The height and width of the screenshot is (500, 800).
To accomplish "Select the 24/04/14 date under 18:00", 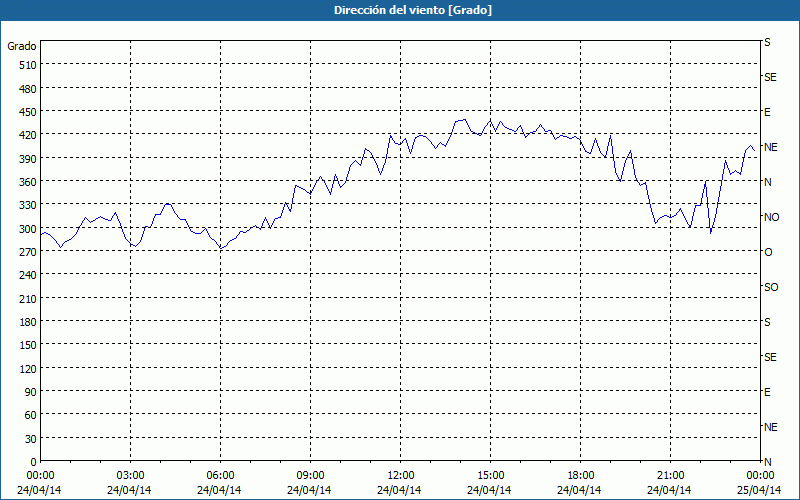I will coord(579,490).
